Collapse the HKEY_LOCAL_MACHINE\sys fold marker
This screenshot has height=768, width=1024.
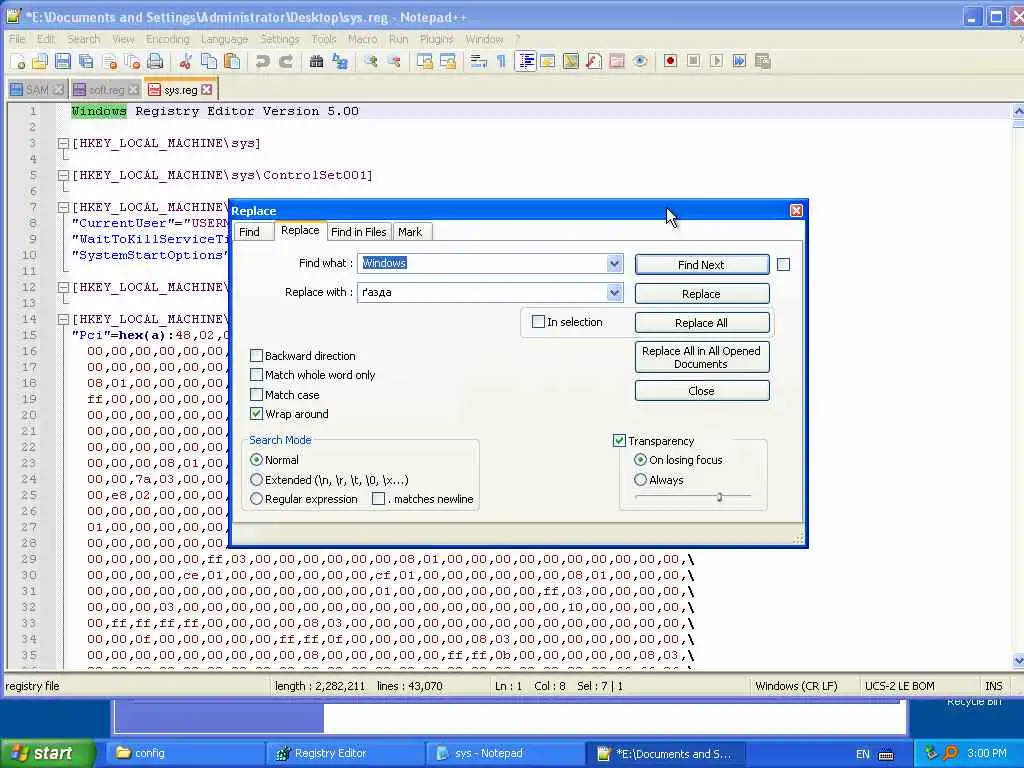click(x=63, y=143)
